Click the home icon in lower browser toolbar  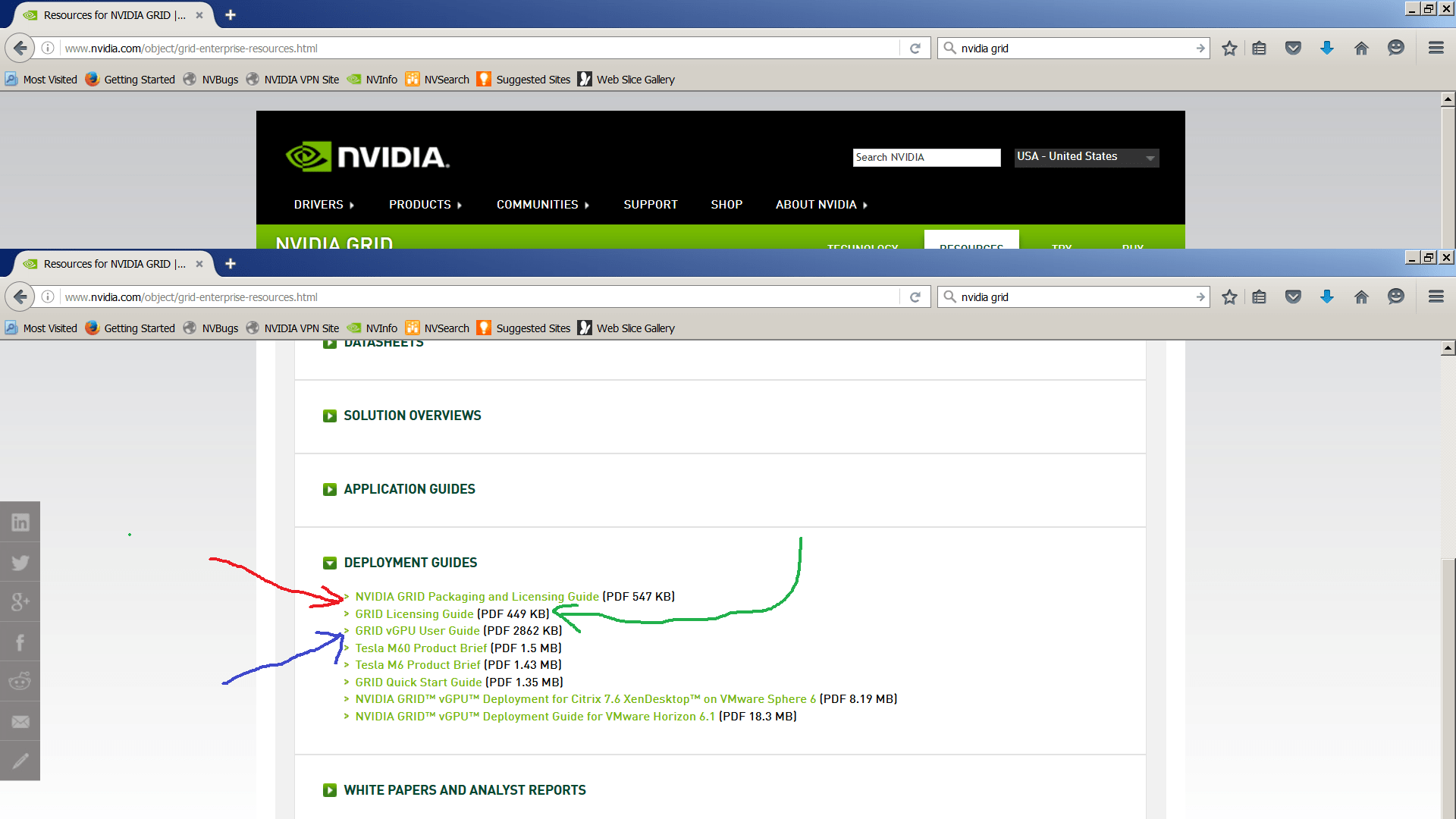coord(1361,297)
